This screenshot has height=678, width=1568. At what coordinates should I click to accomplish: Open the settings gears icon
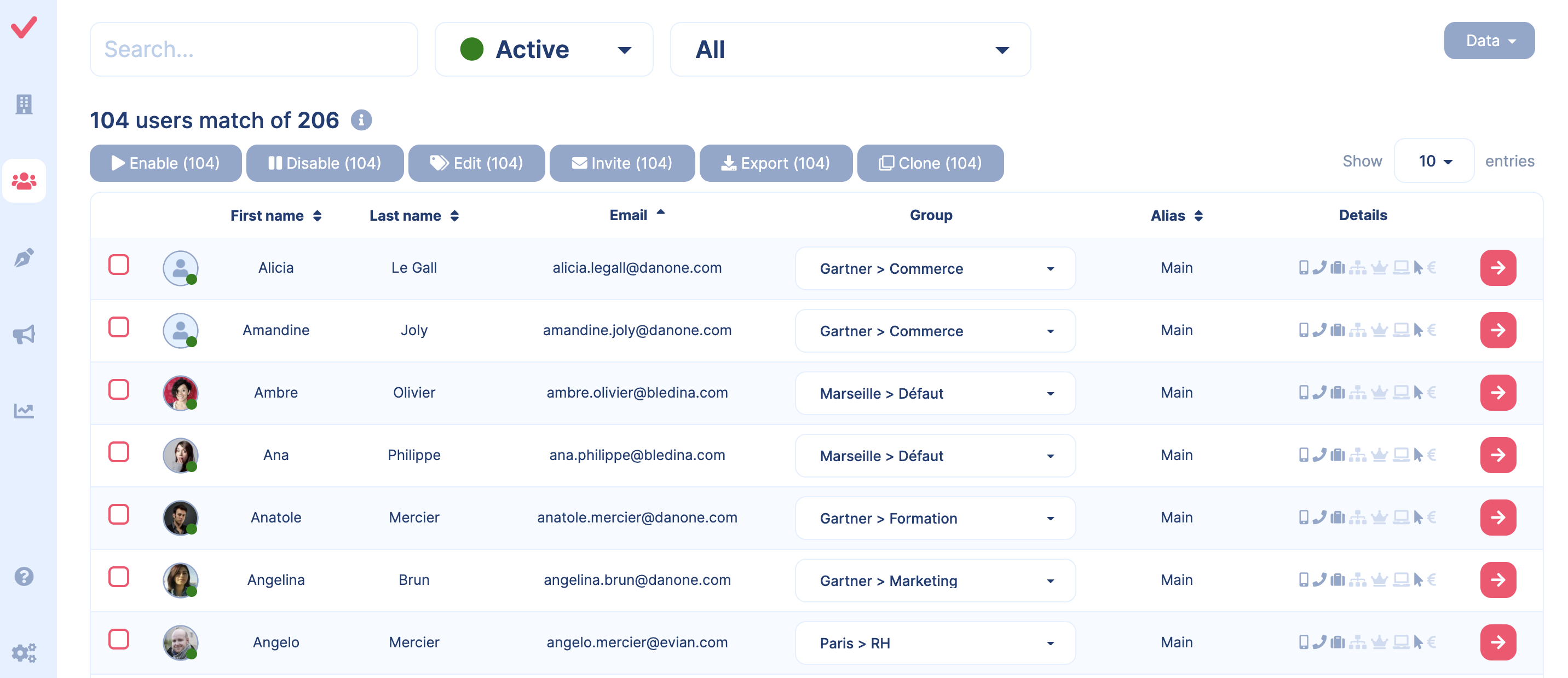click(24, 652)
